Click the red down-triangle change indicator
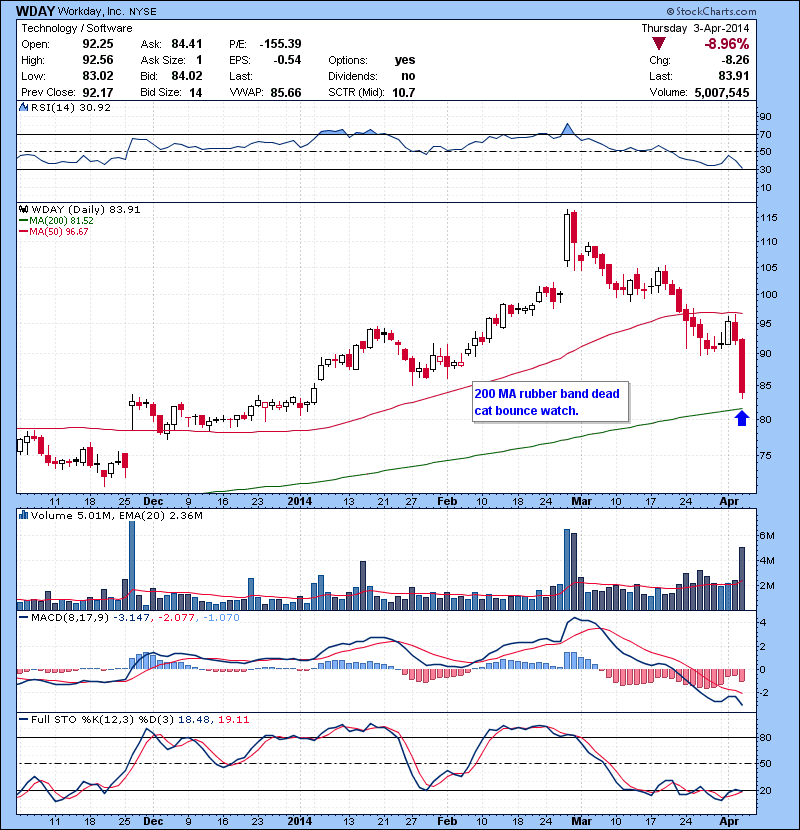 tap(659, 43)
